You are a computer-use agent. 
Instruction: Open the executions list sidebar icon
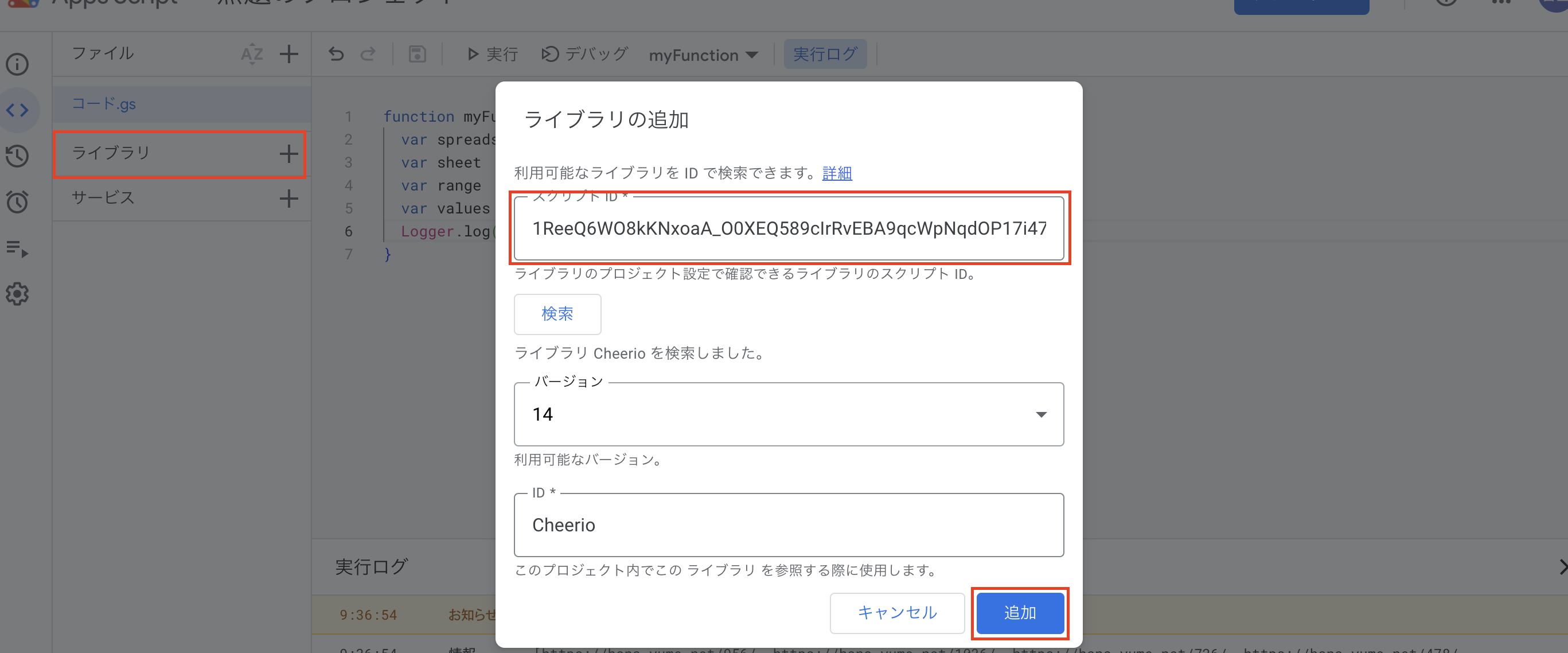[x=17, y=250]
